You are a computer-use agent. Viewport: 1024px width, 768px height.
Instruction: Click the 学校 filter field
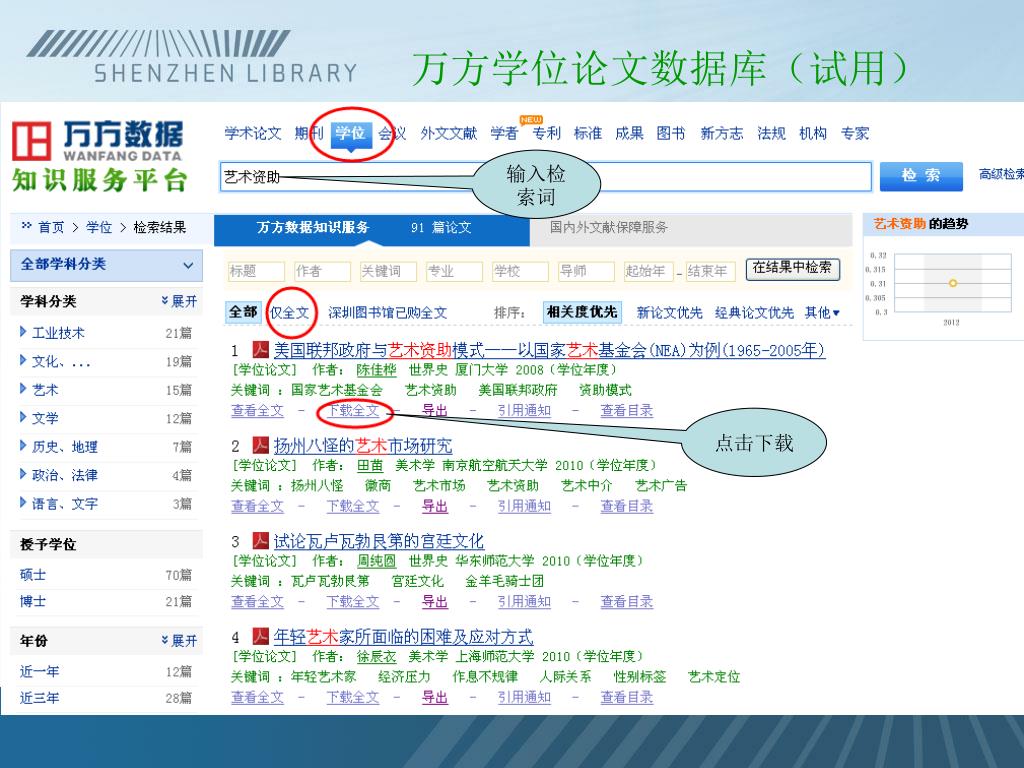(x=520, y=271)
